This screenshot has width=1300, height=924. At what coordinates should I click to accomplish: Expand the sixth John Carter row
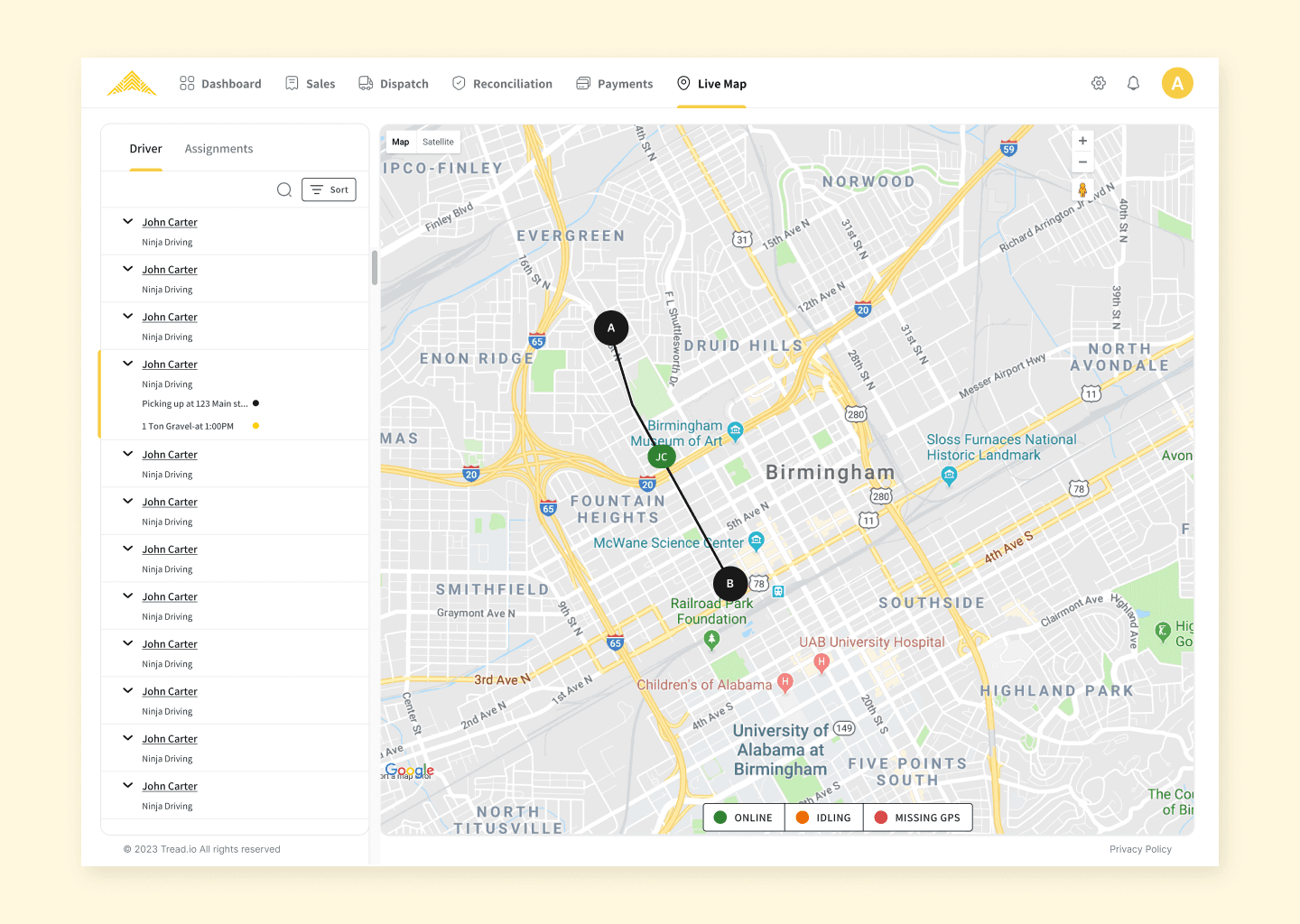click(128, 501)
